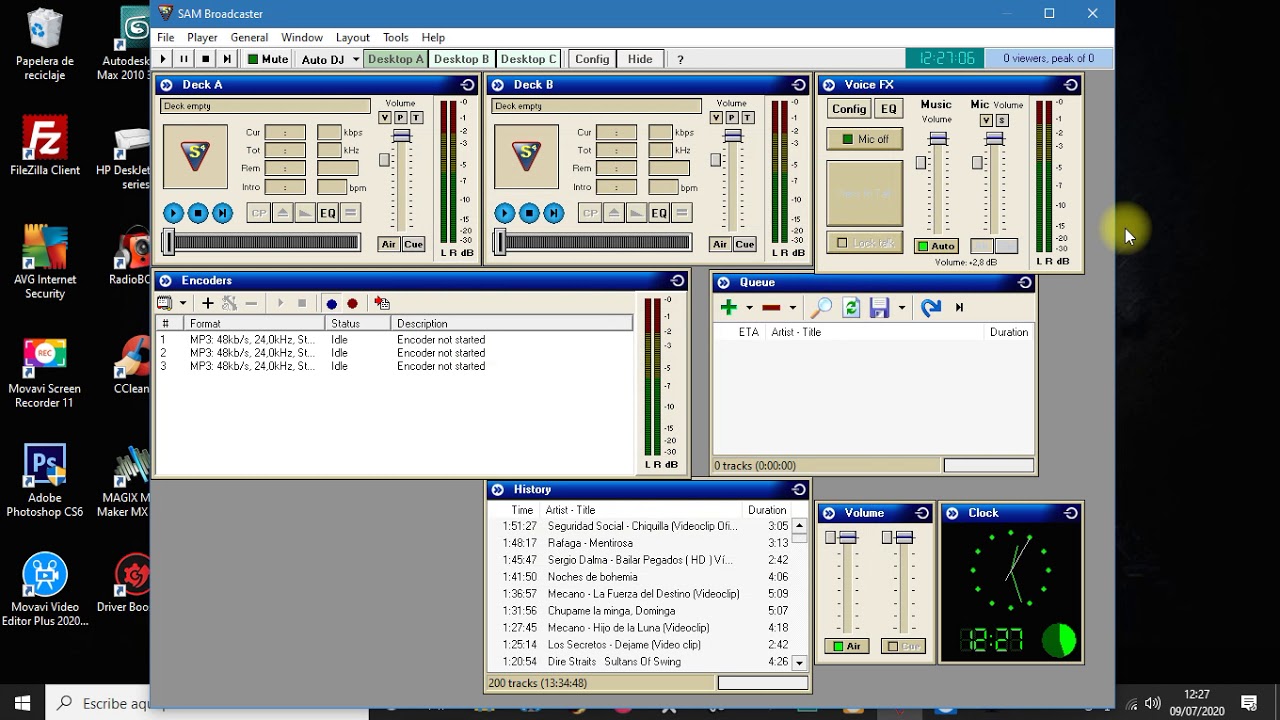Stop all encoders with the red circle

[352, 304]
